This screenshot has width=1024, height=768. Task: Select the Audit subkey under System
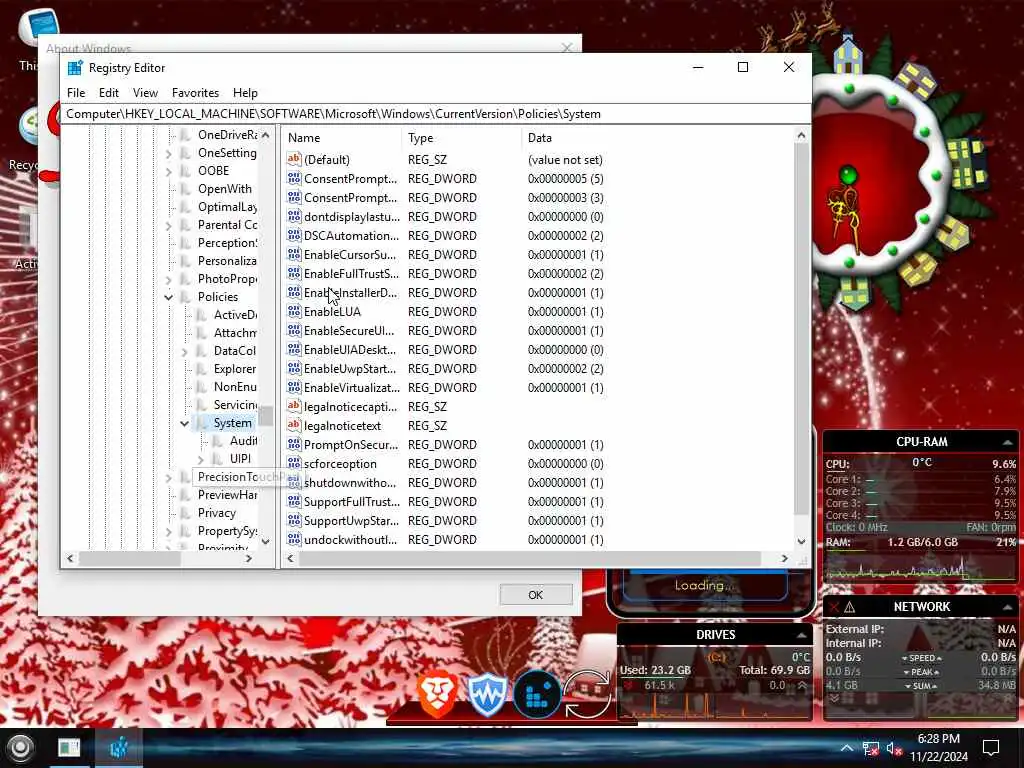[243, 441]
